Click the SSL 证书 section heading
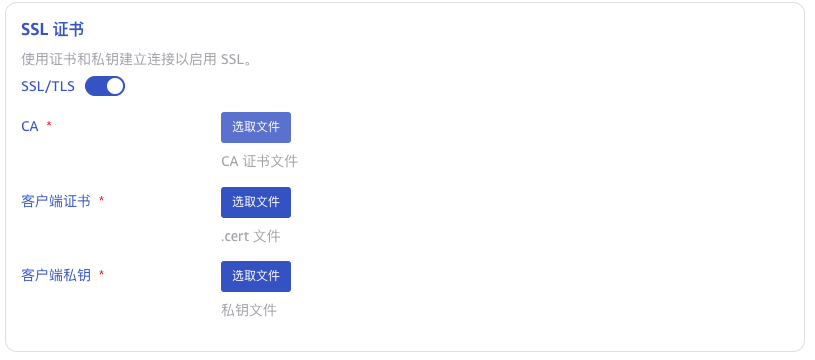815x360 pixels. tap(52, 30)
